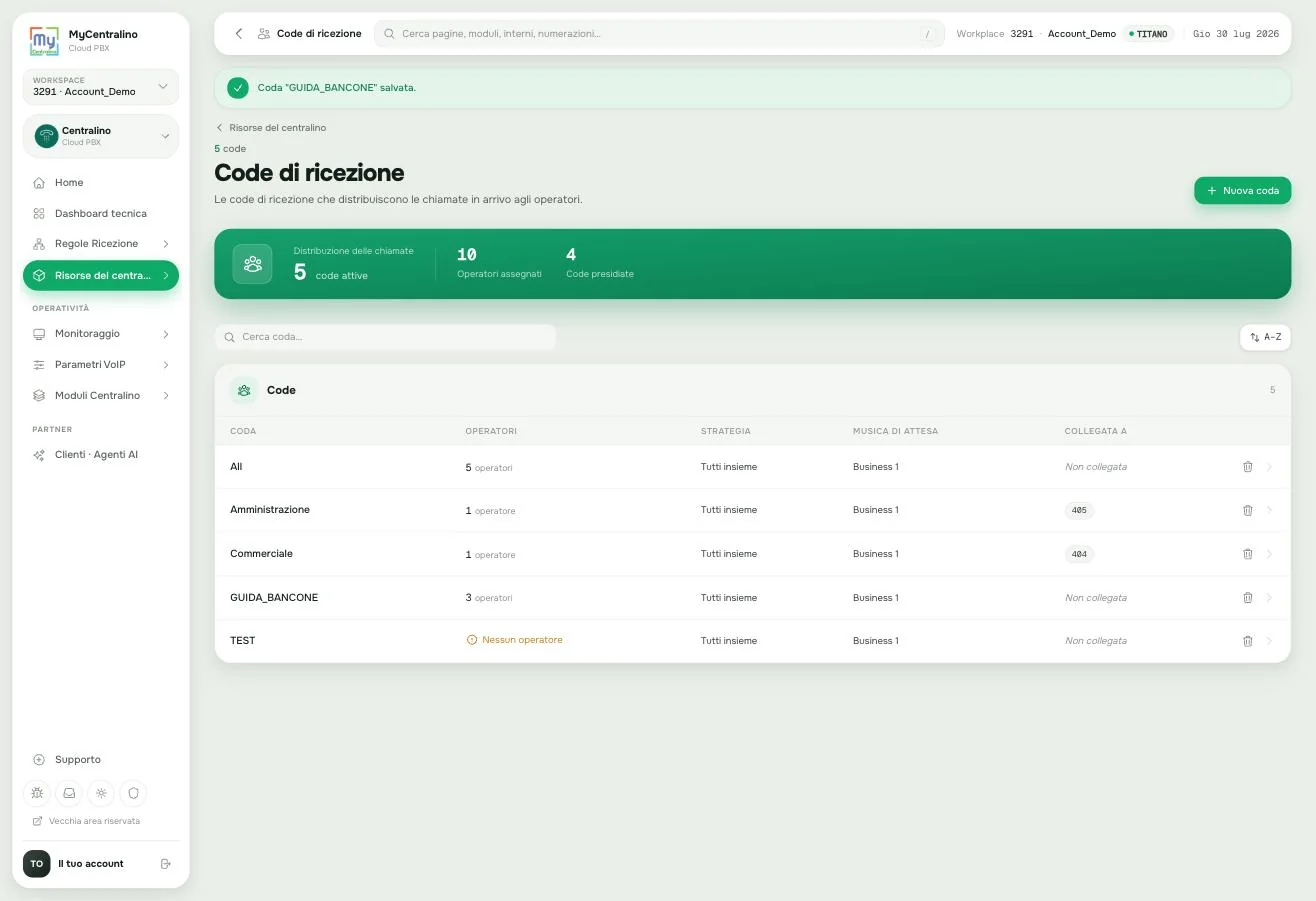Open the Workspace 3291 Account_Demo dropdown

(x=100, y=86)
